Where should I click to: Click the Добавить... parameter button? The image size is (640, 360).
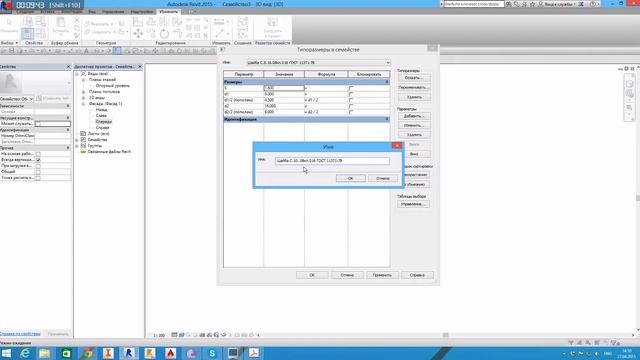(x=413, y=116)
